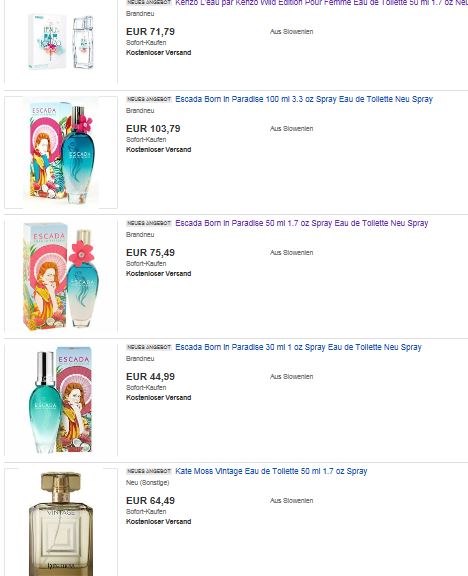Click the EUR 103,79 price

pyautogui.click(x=153, y=129)
